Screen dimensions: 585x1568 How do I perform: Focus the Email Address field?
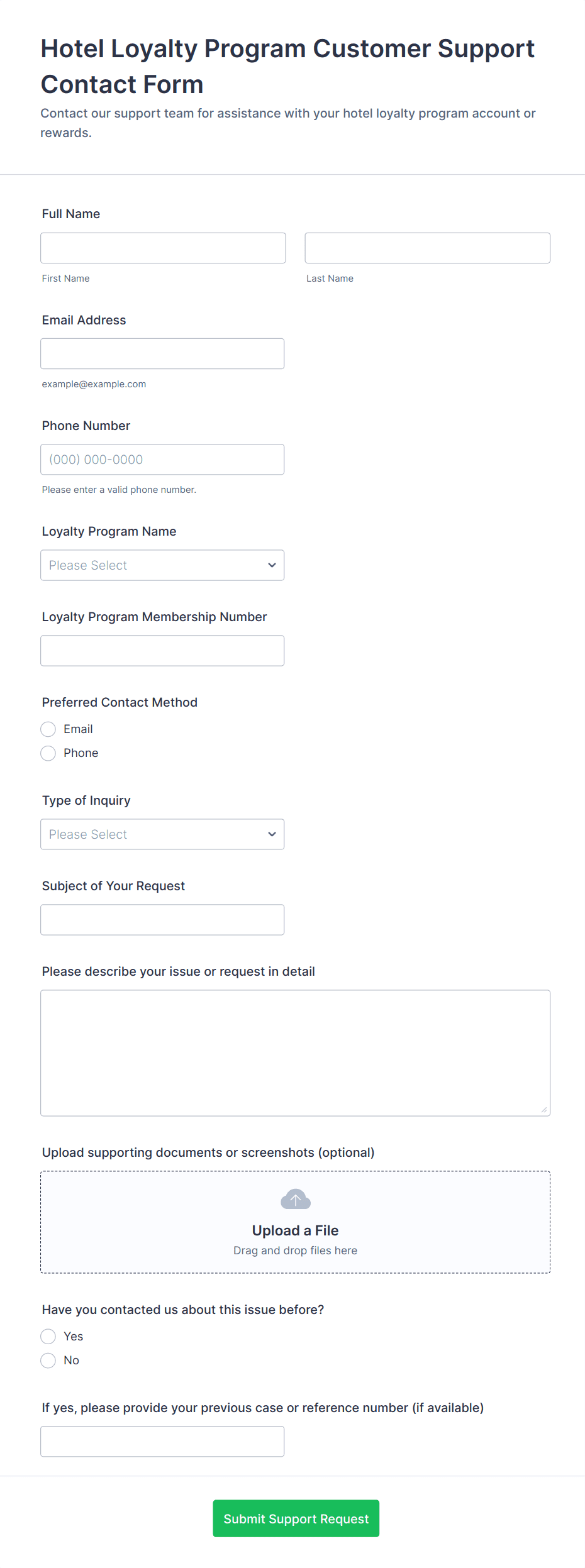(162, 354)
